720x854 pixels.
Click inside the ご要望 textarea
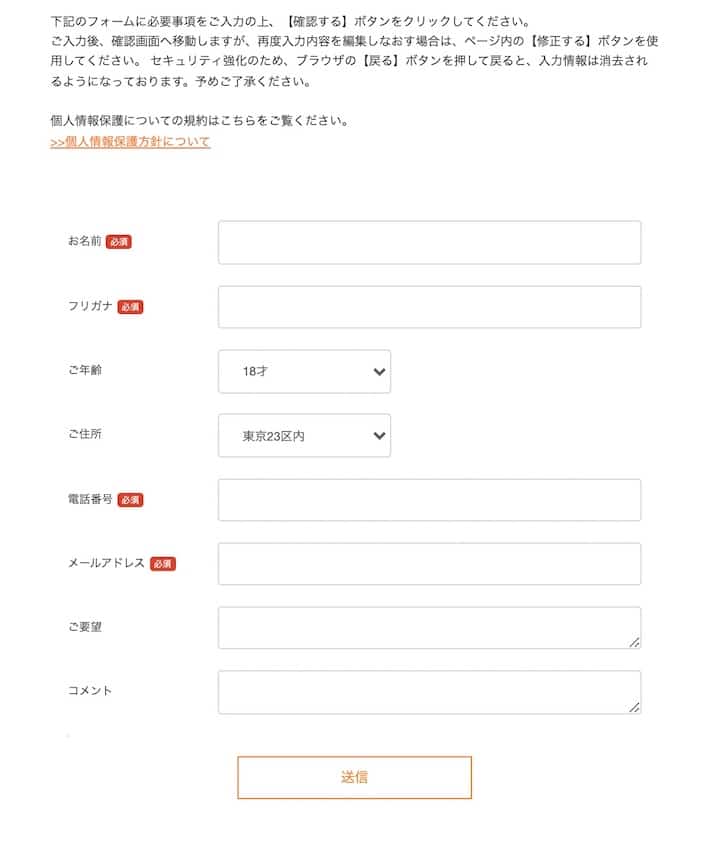click(x=429, y=628)
